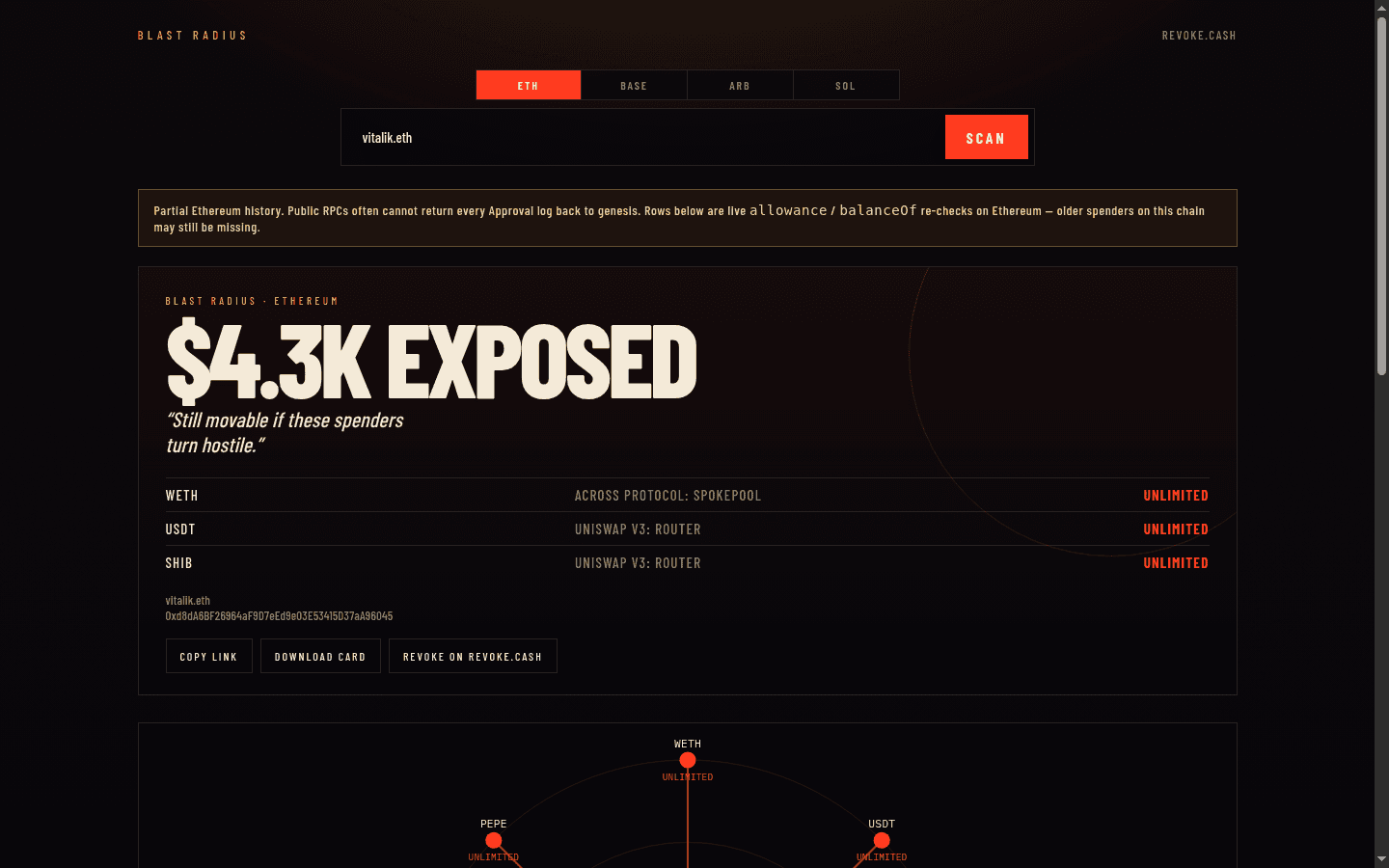Click UNLIMITED allowance on the SHIB row
The height and width of the screenshot is (868, 1389).
point(1176,563)
